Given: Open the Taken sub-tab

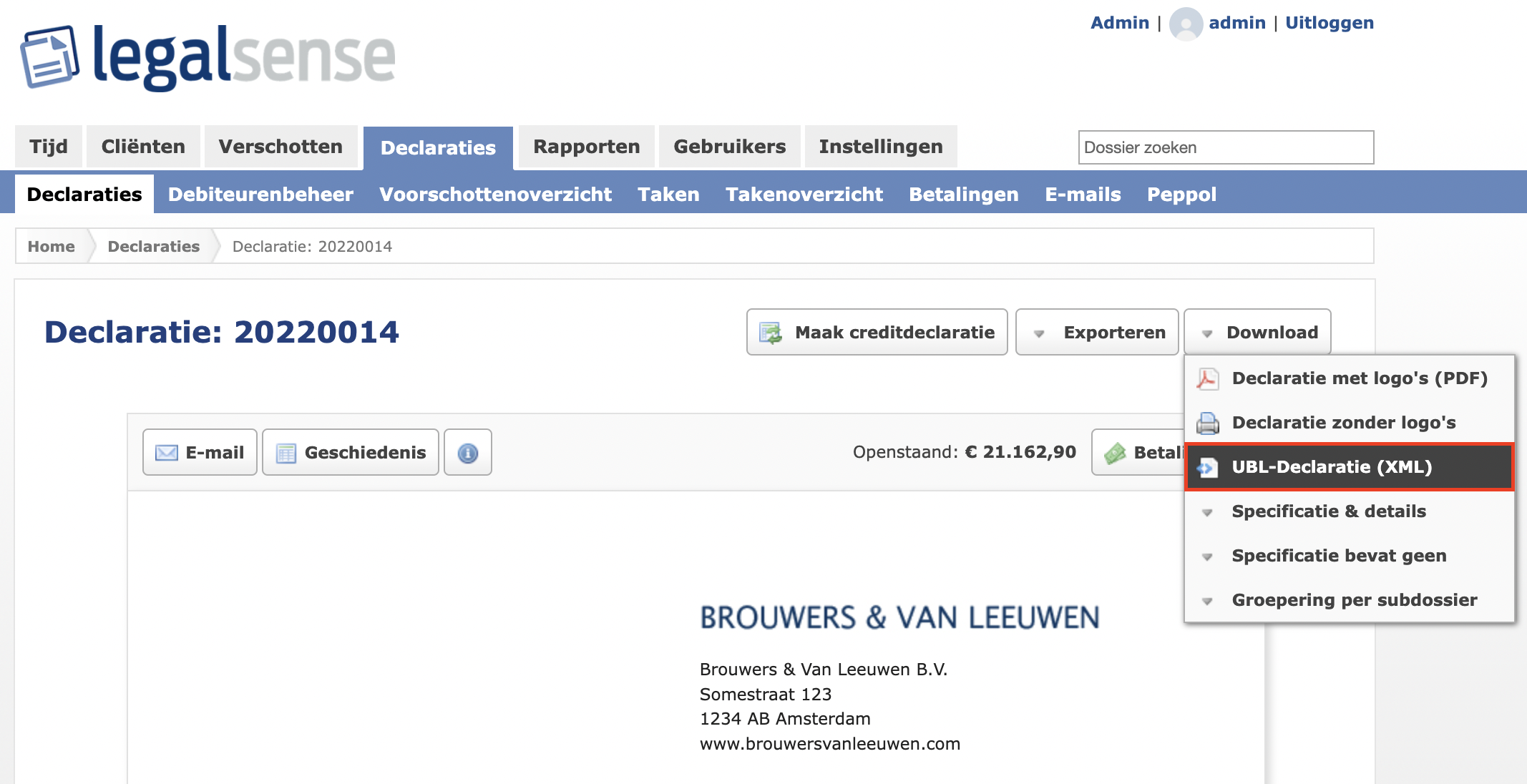Looking at the screenshot, I should (x=668, y=195).
